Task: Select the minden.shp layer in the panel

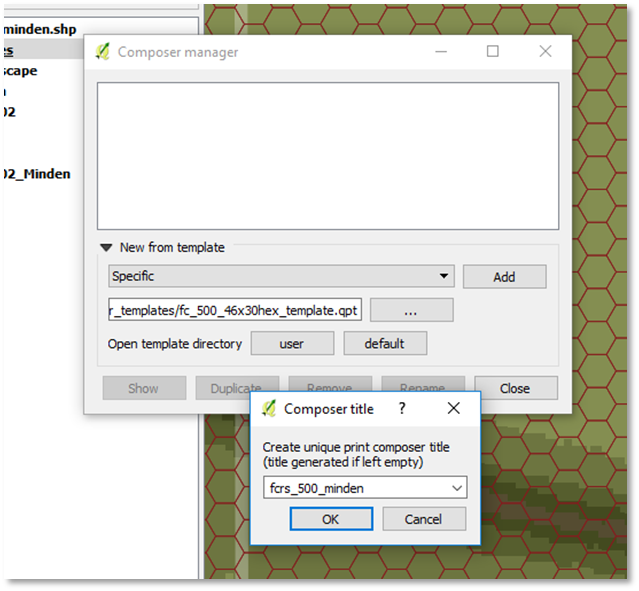Action: [x=40, y=30]
